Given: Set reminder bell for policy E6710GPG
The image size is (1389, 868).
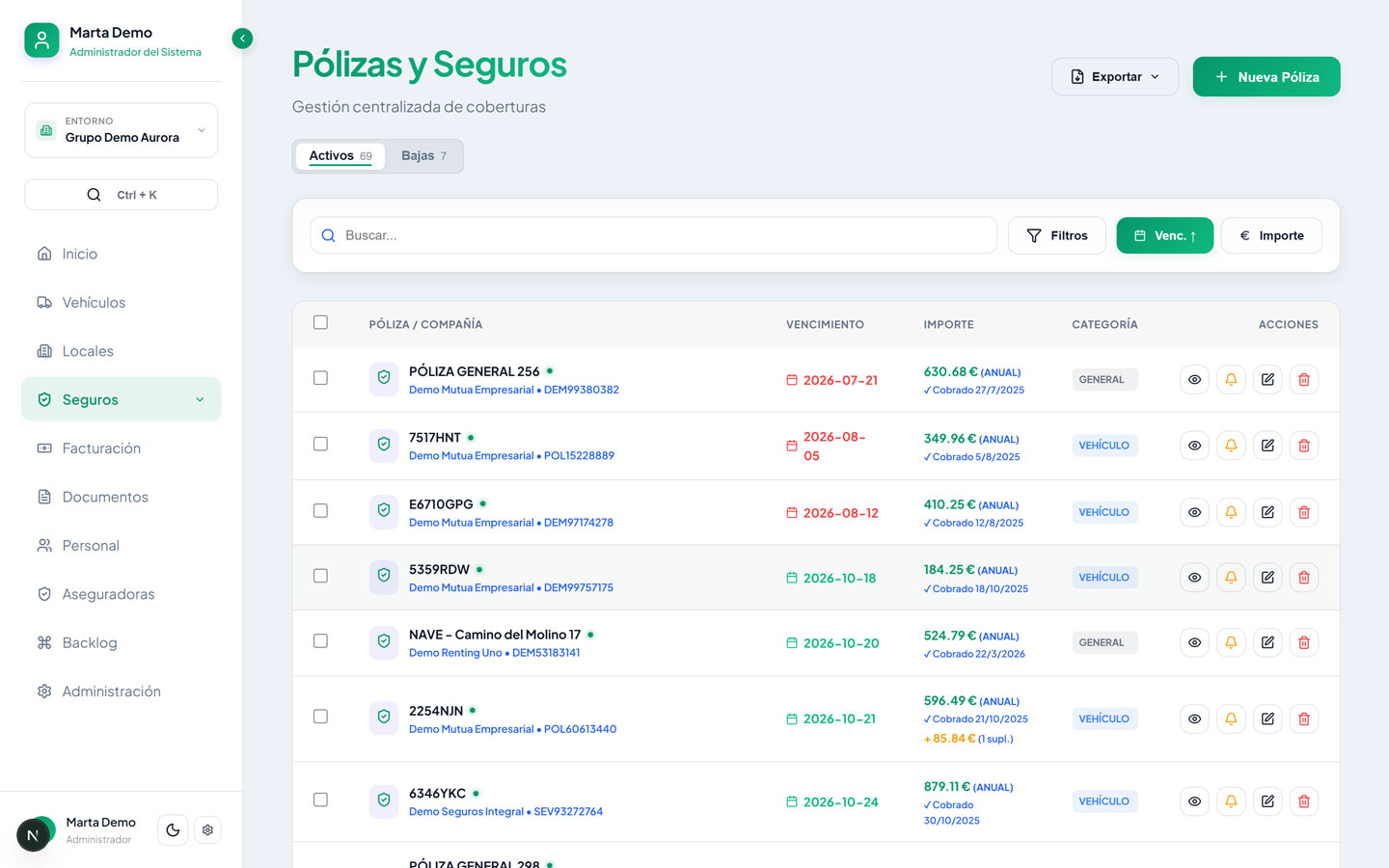Looking at the screenshot, I should coord(1231,512).
